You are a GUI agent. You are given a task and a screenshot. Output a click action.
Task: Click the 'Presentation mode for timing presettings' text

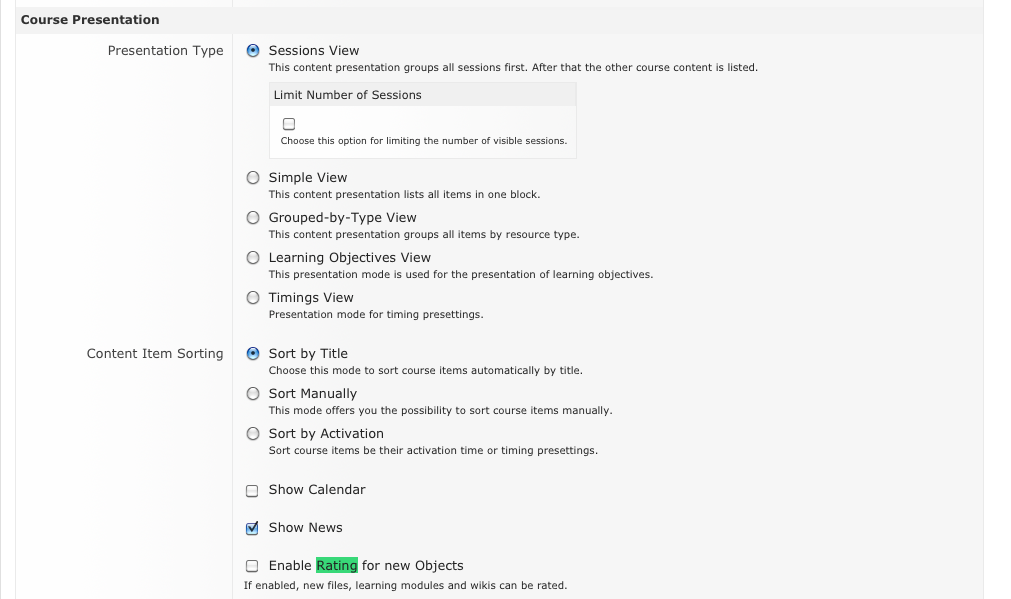375,315
